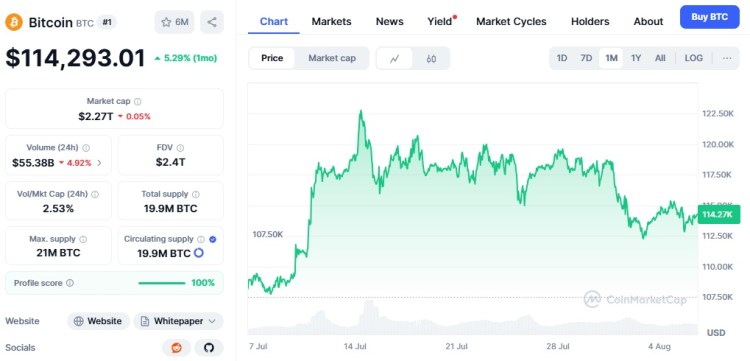The width and height of the screenshot is (750, 361).
Task: Open the Holders tab
Action: 590,22
